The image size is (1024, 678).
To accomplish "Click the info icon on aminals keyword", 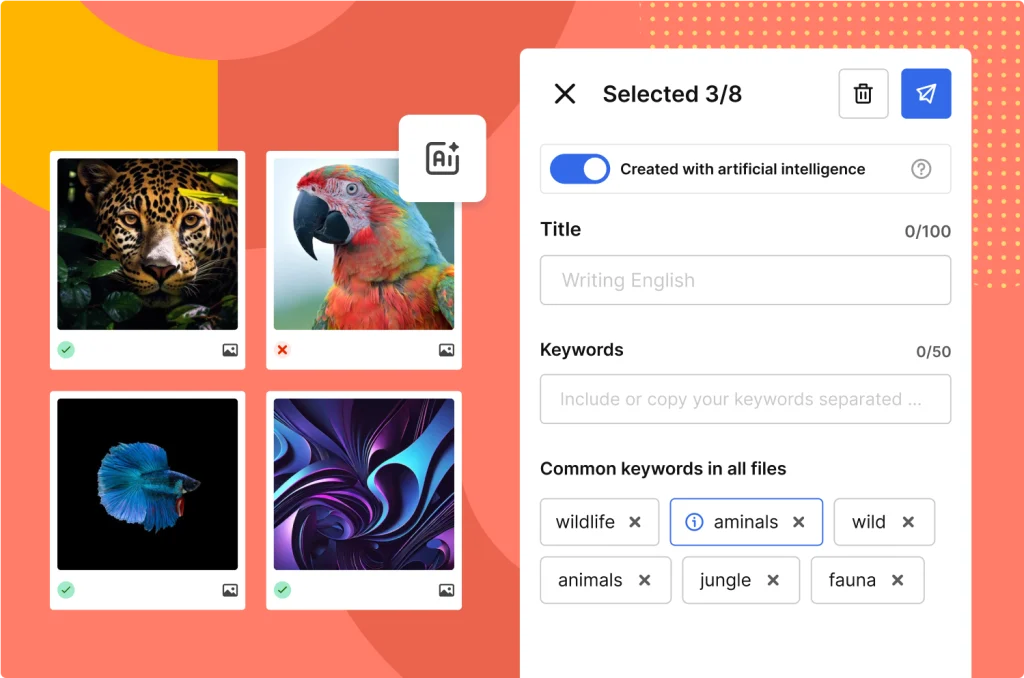I will point(694,522).
